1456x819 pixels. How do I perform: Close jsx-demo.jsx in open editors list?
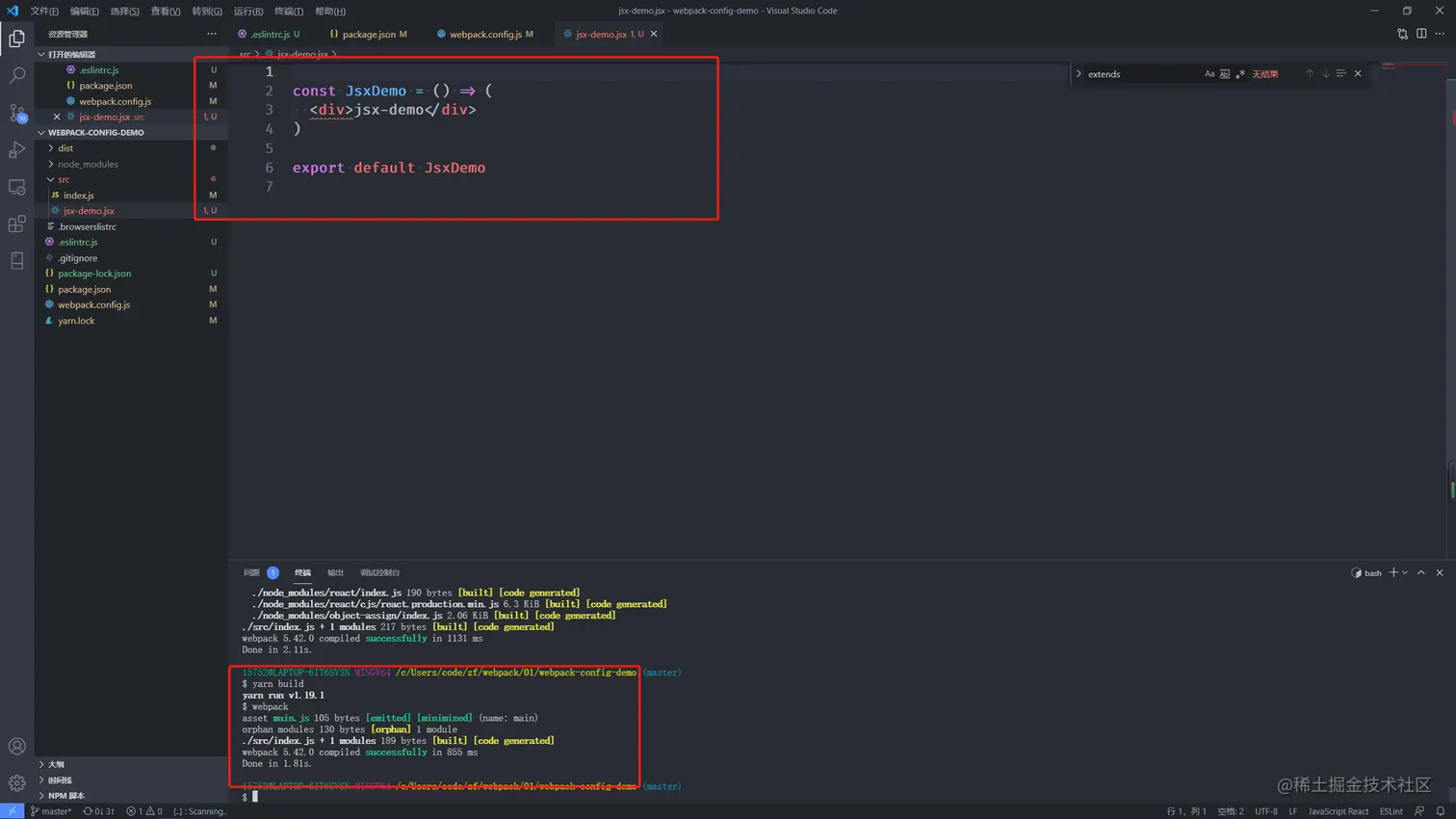[57, 117]
